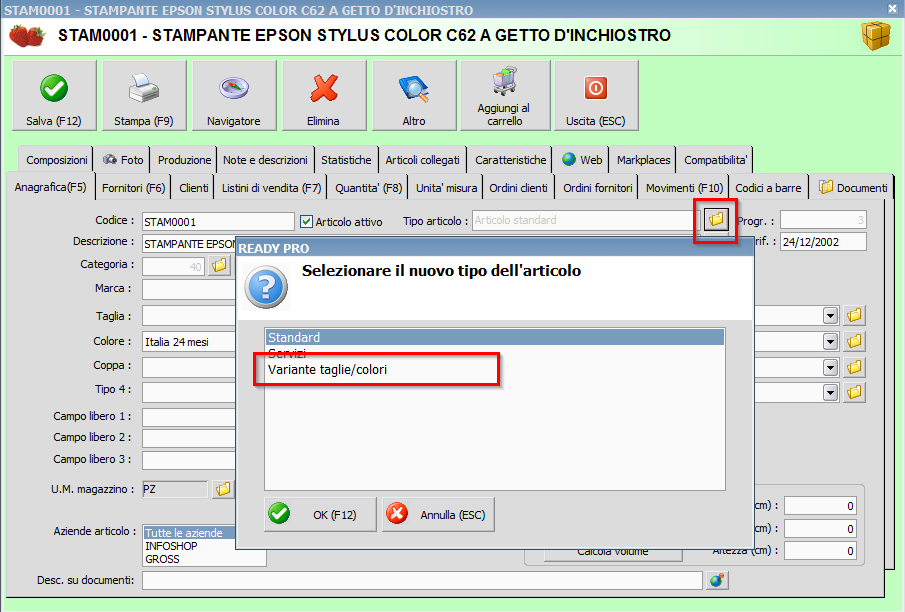Open the Compatibilita' tab
This screenshot has width=905, height=612.
coord(715,160)
